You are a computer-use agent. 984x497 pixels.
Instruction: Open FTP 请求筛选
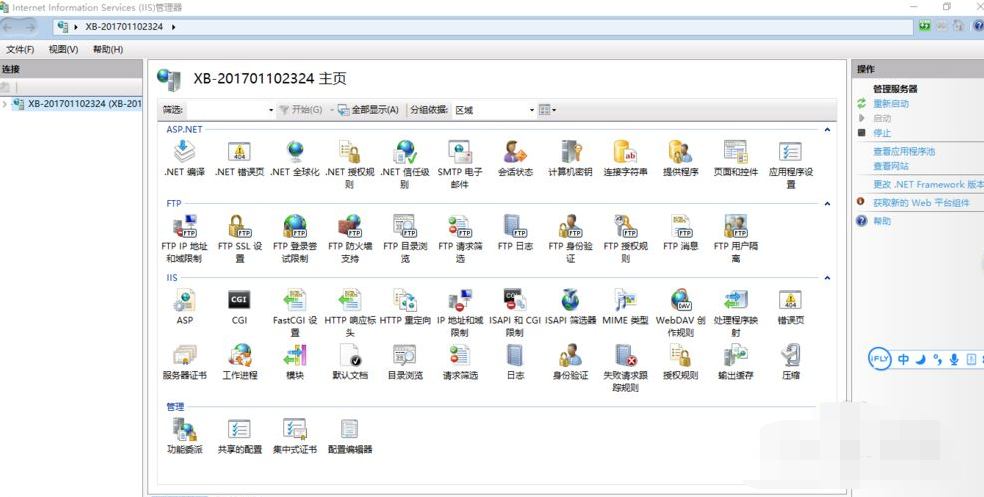pyautogui.click(x=460, y=238)
